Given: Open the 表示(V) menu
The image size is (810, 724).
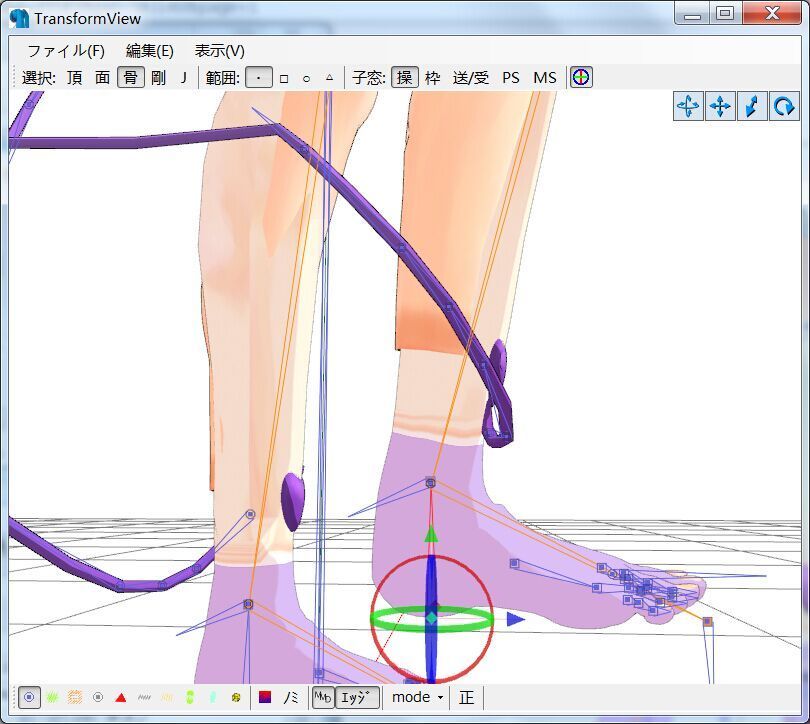Looking at the screenshot, I should point(219,50).
